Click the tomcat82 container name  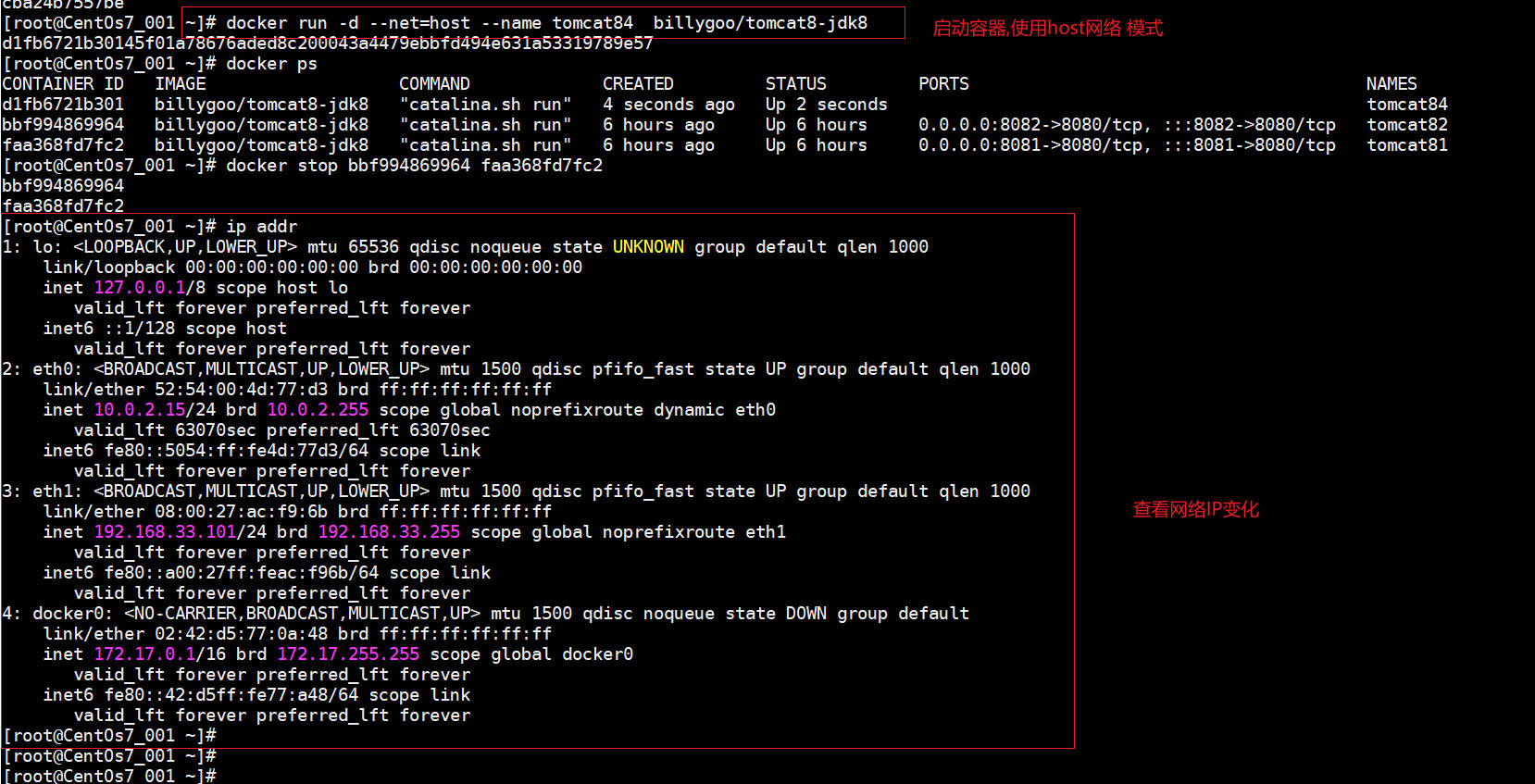point(1406,125)
